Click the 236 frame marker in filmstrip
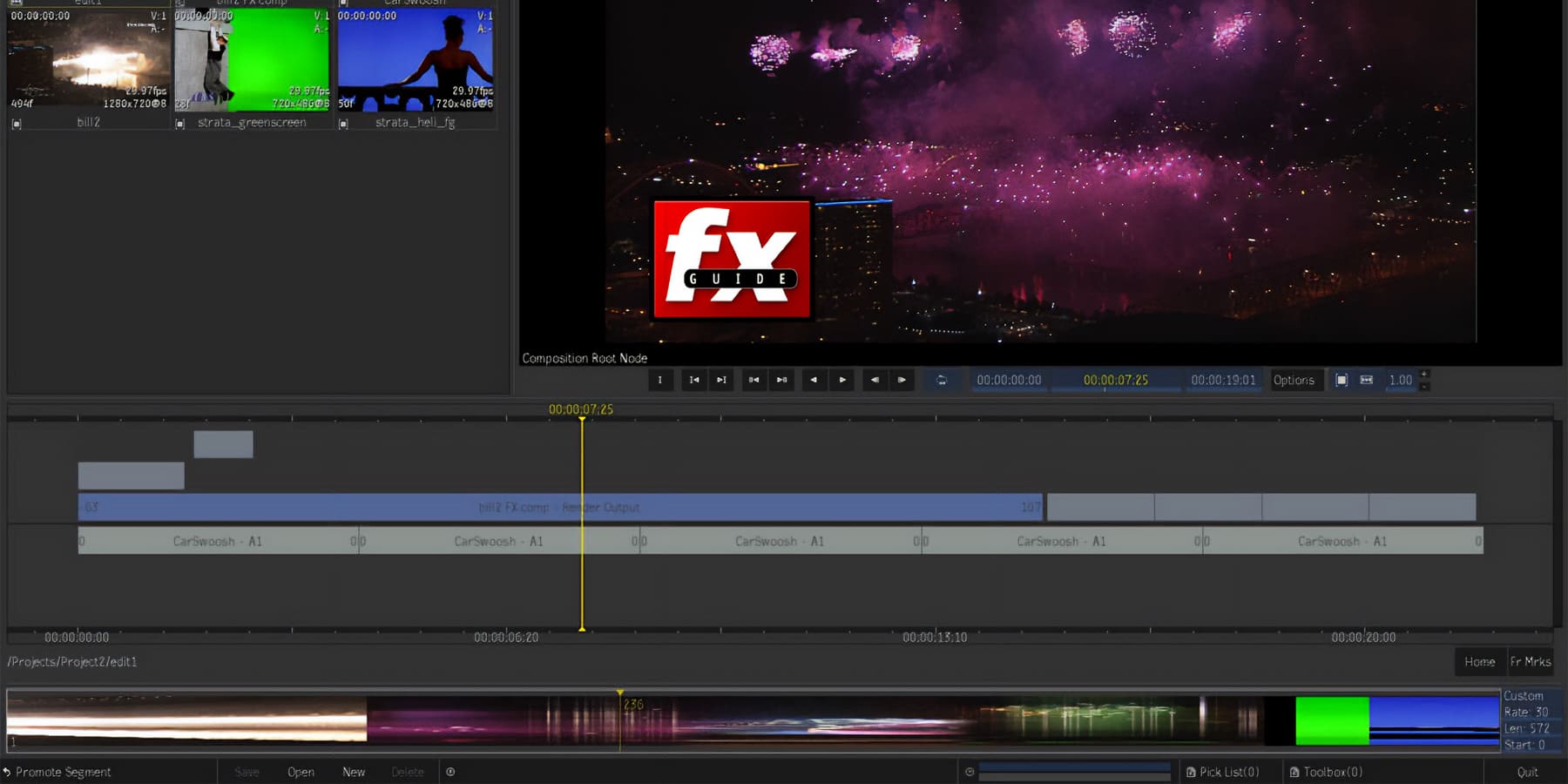This screenshot has height=784, width=1568. [x=633, y=704]
